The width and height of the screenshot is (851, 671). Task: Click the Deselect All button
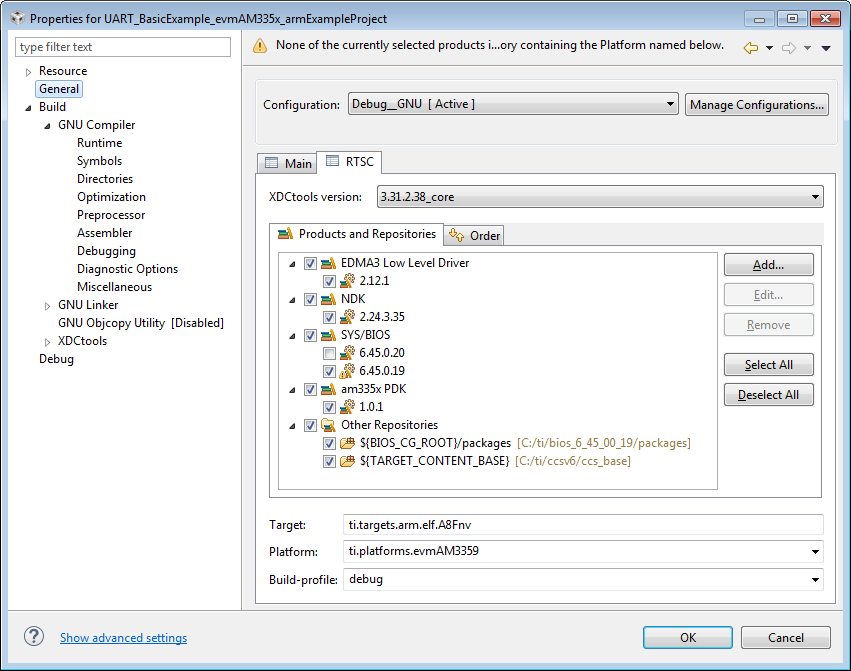click(x=769, y=395)
